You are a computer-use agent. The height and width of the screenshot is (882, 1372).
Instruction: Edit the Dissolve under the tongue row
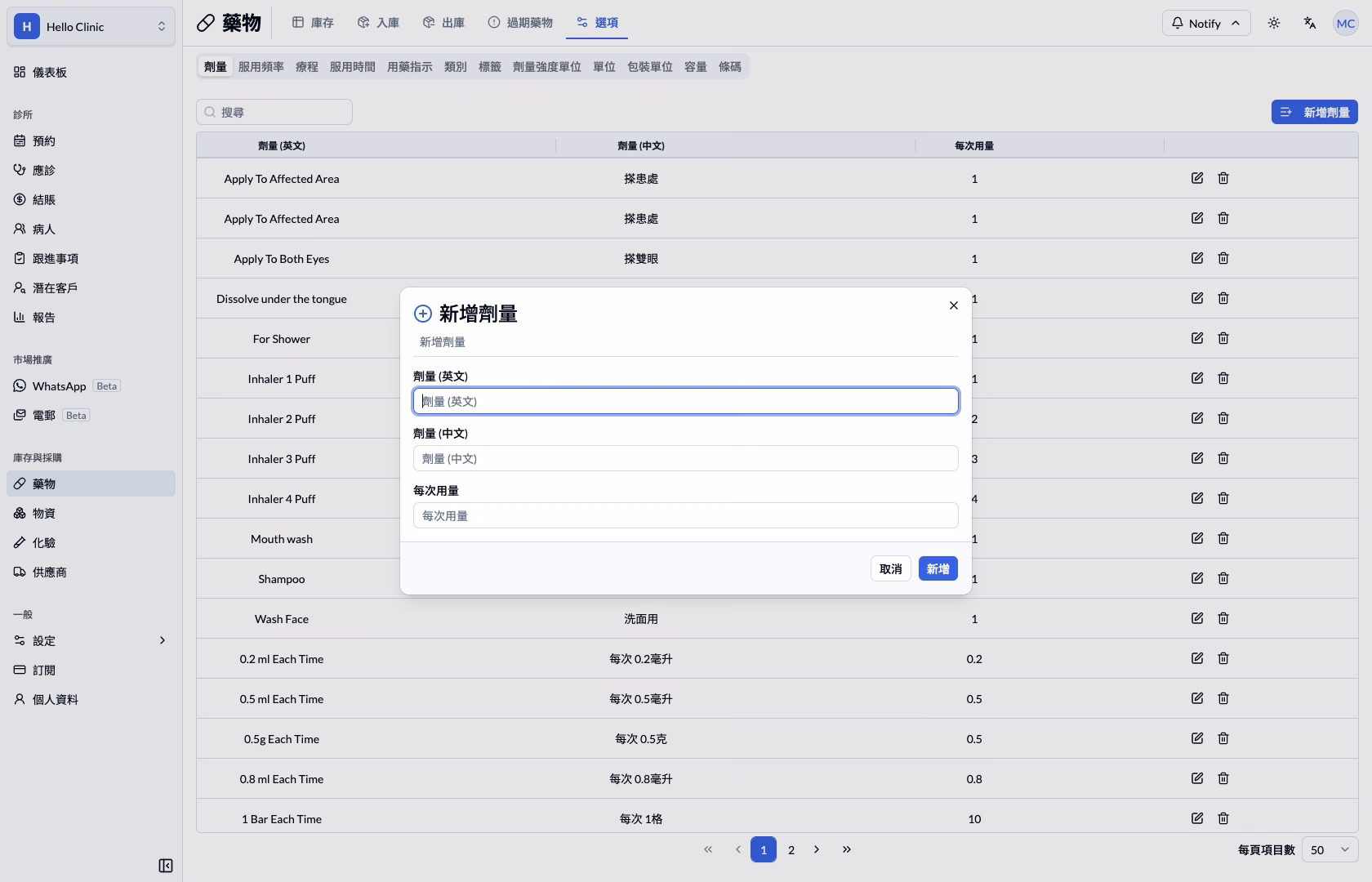pos(1197,298)
